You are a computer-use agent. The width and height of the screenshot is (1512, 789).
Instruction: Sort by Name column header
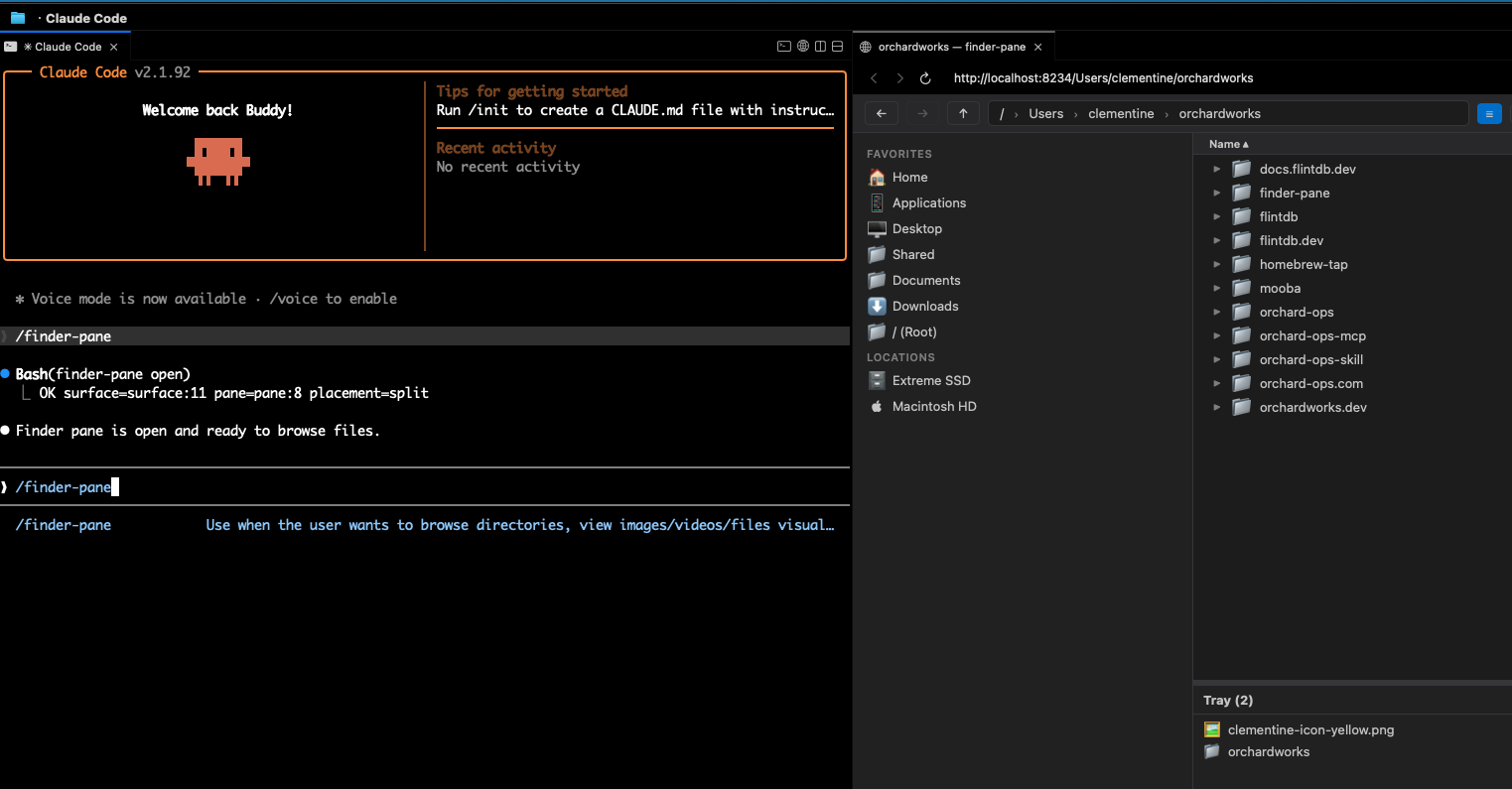(1229, 144)
